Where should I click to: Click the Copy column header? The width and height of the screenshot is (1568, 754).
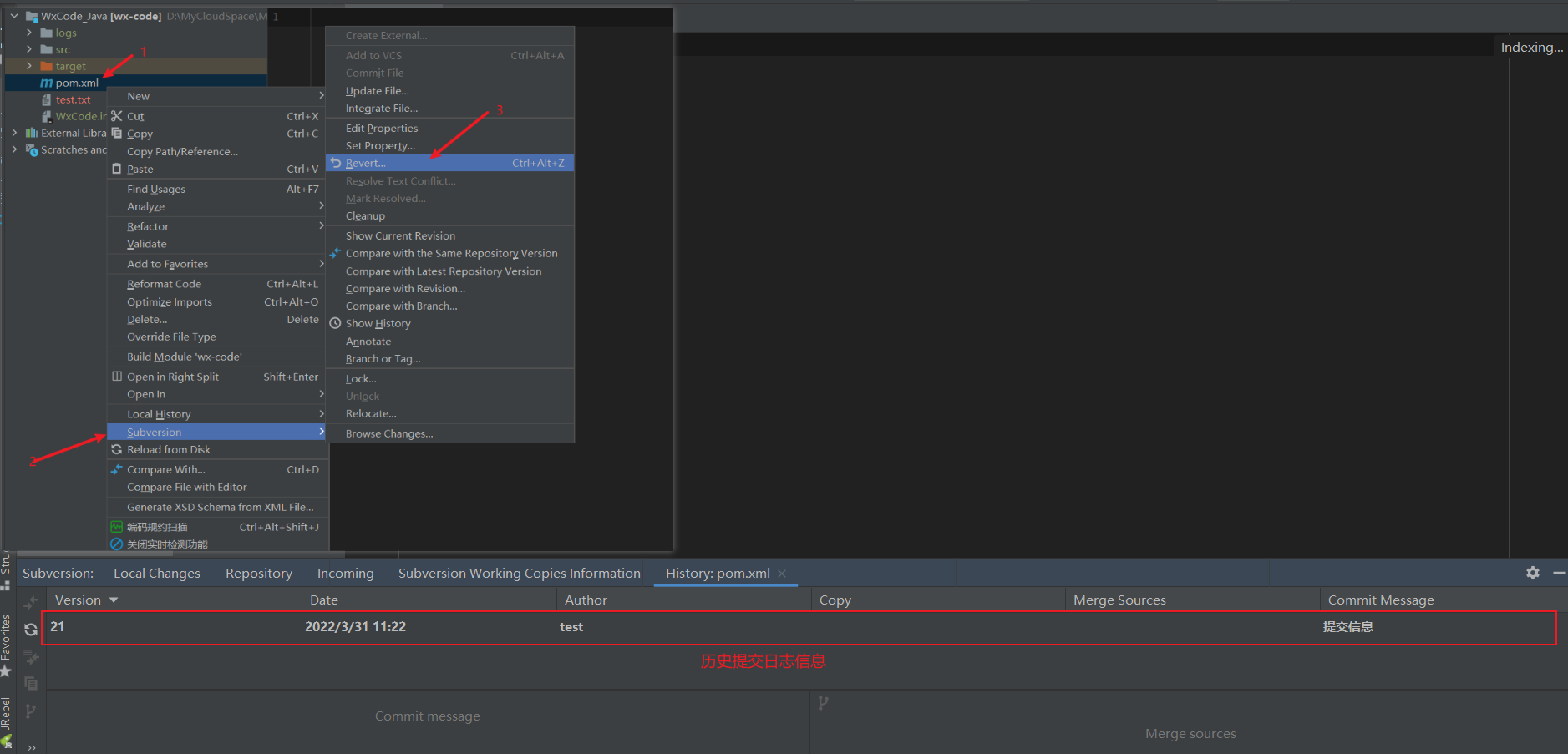pos(938,600)
